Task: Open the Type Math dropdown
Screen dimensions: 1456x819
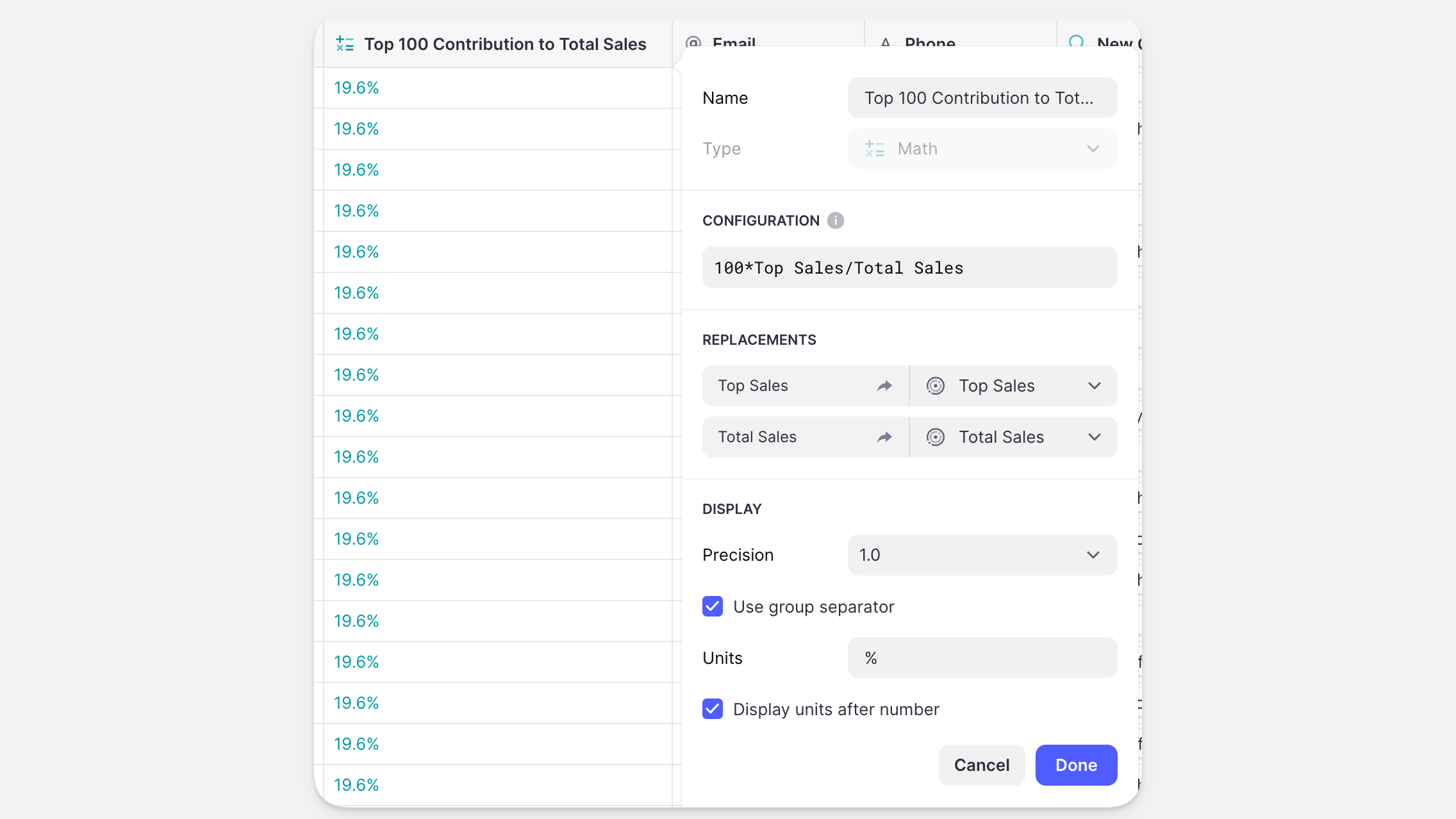Action: [982, 149]
